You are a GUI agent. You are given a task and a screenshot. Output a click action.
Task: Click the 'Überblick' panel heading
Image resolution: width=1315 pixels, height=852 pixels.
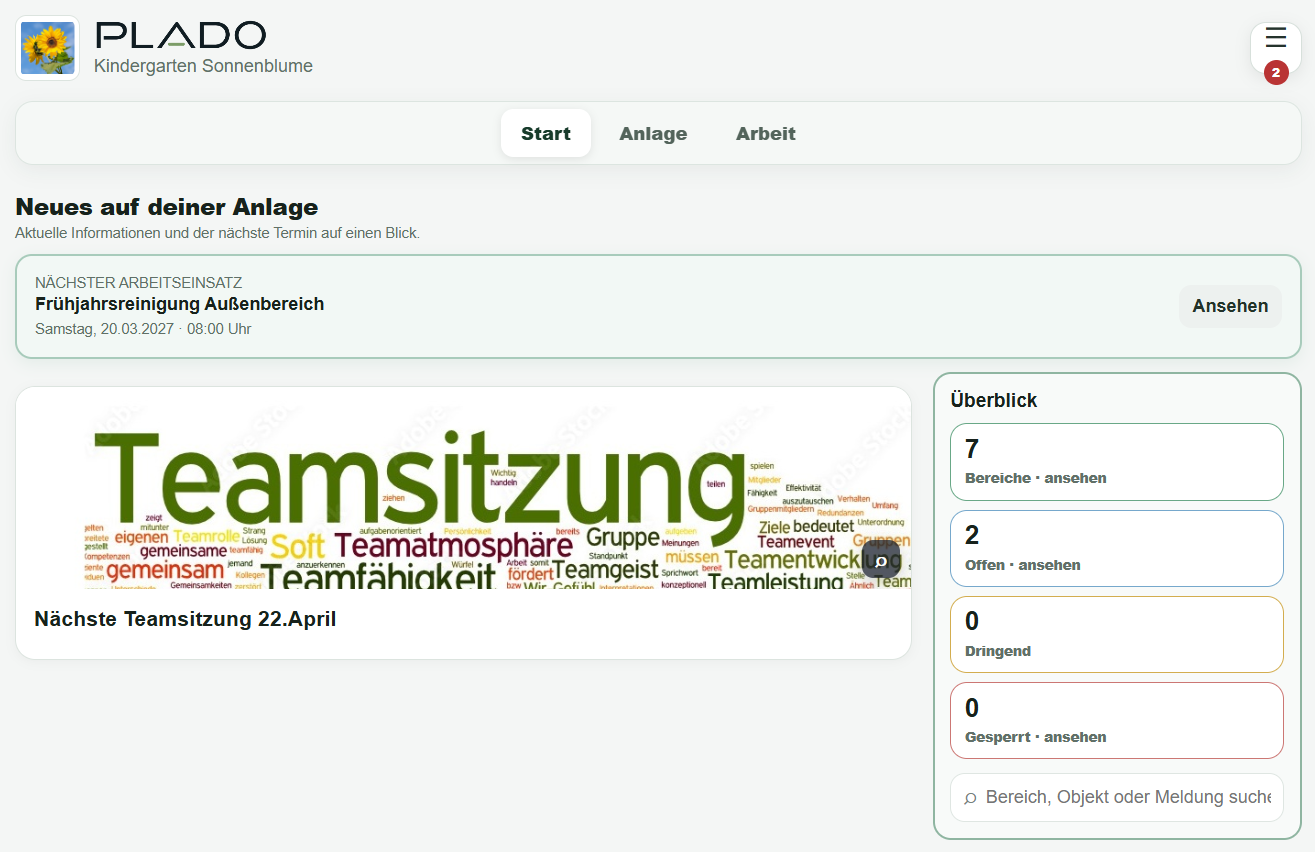pos(994,400)
